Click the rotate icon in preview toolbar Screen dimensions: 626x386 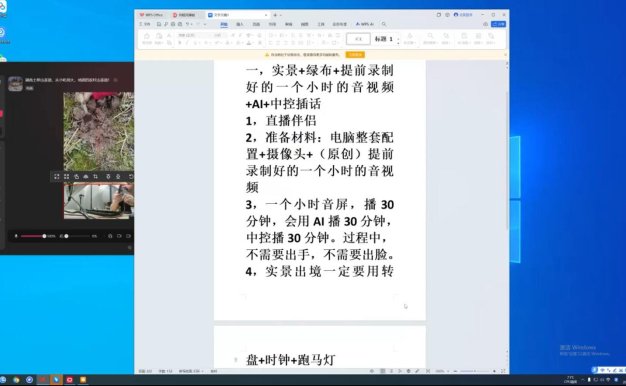point(77,176)
